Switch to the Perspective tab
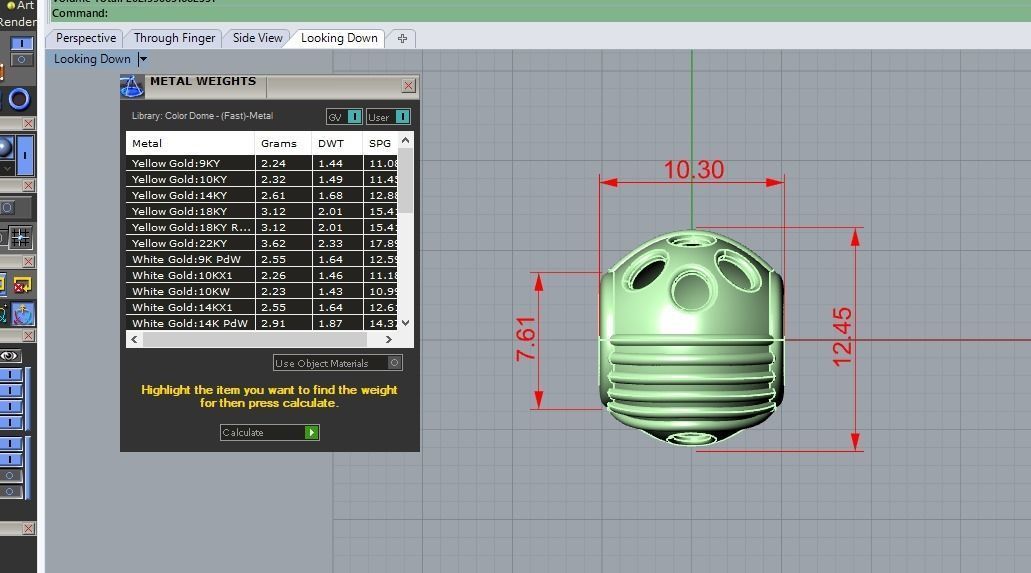This screenshot has width=1031, height=573. point(85,38)
